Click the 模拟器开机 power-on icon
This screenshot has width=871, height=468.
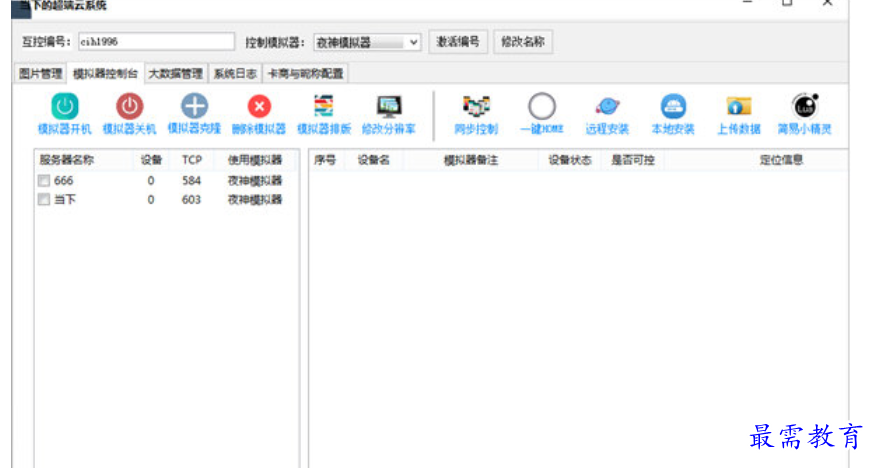coord(64,106)
